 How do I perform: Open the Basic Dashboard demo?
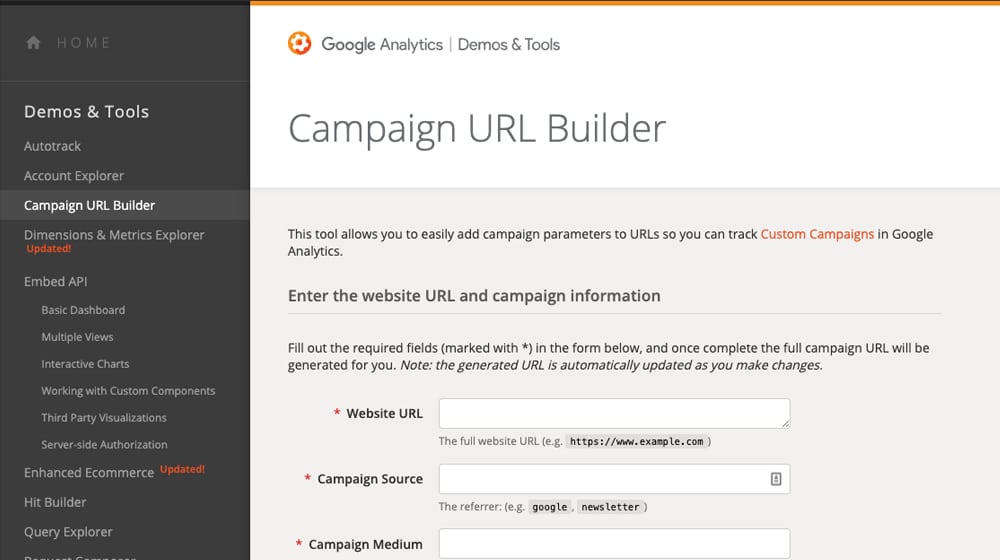[83, 310]
